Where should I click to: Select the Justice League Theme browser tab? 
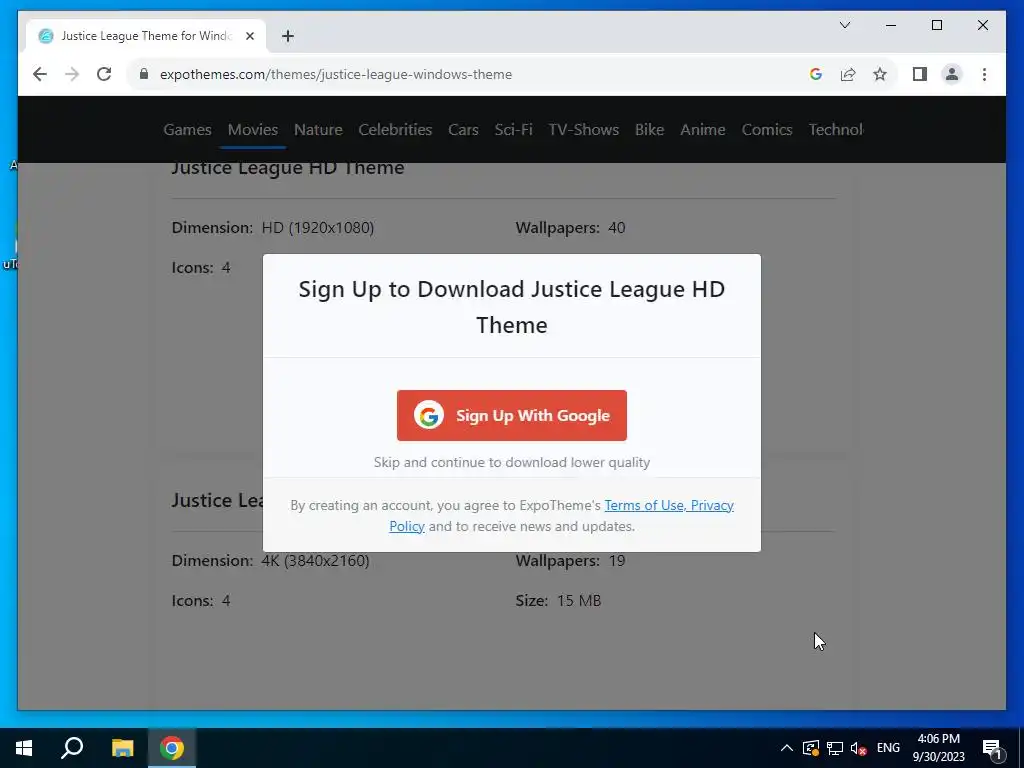tap(146, 36)
